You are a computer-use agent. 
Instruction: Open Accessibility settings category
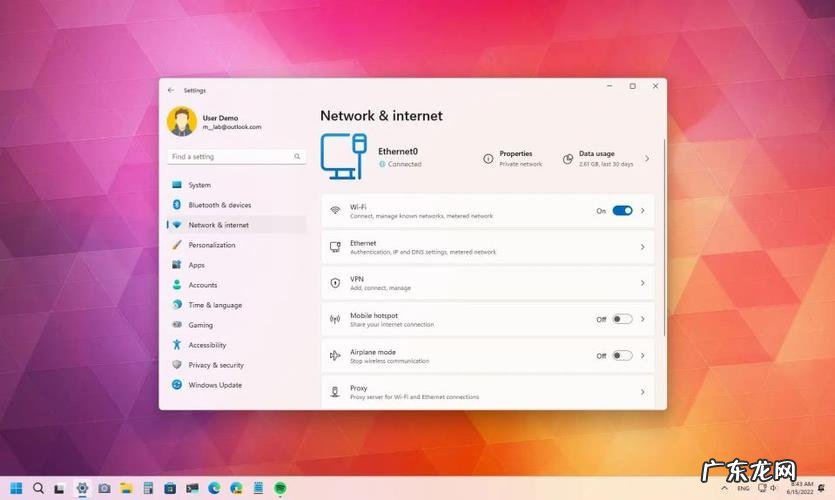click(x=236, y=345)
